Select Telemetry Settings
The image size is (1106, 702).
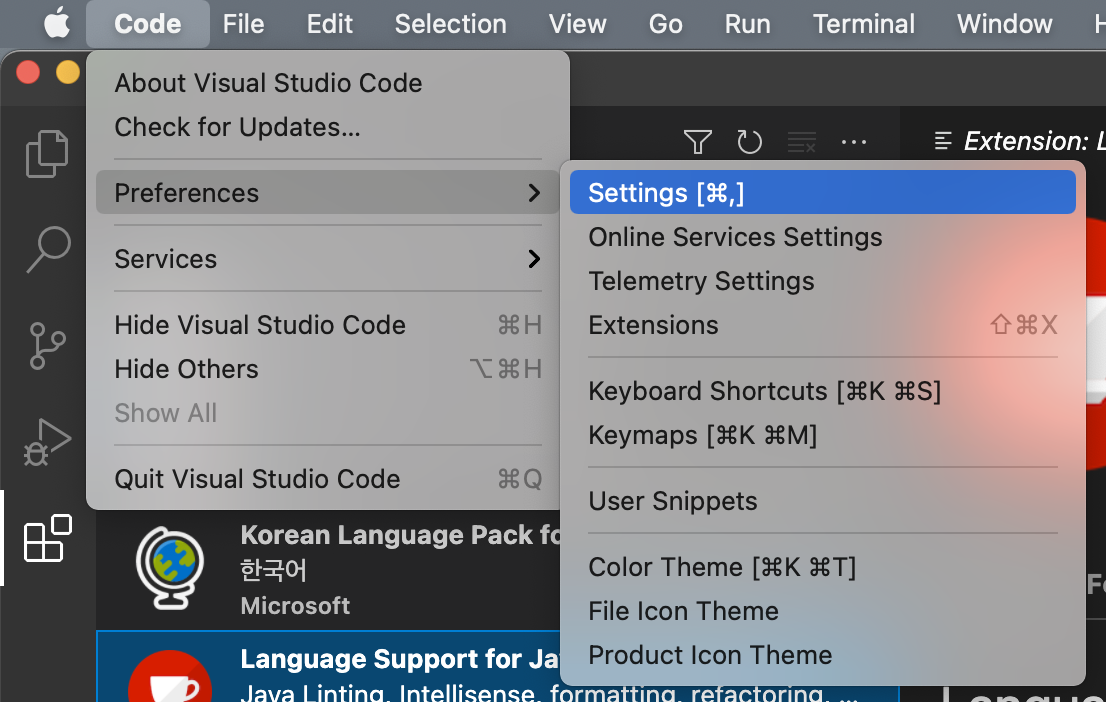pos(822,281)
